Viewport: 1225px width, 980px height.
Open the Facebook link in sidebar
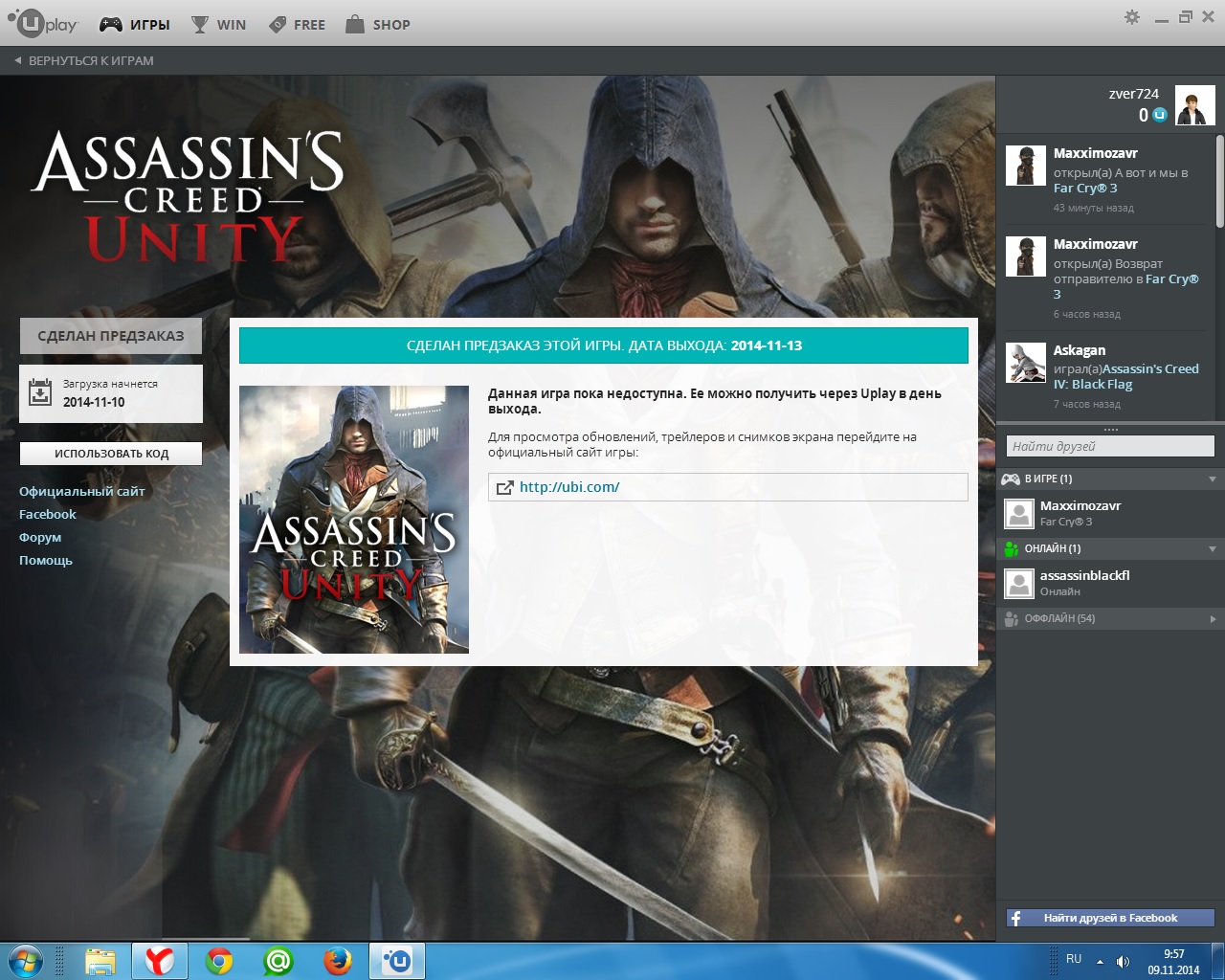tap(48, 514)
